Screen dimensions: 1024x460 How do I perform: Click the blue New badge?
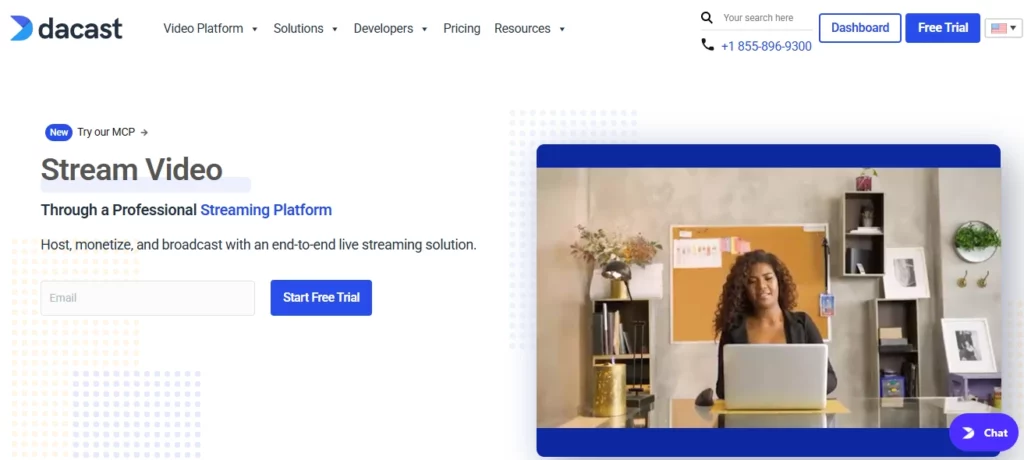[x=59, y=132]
